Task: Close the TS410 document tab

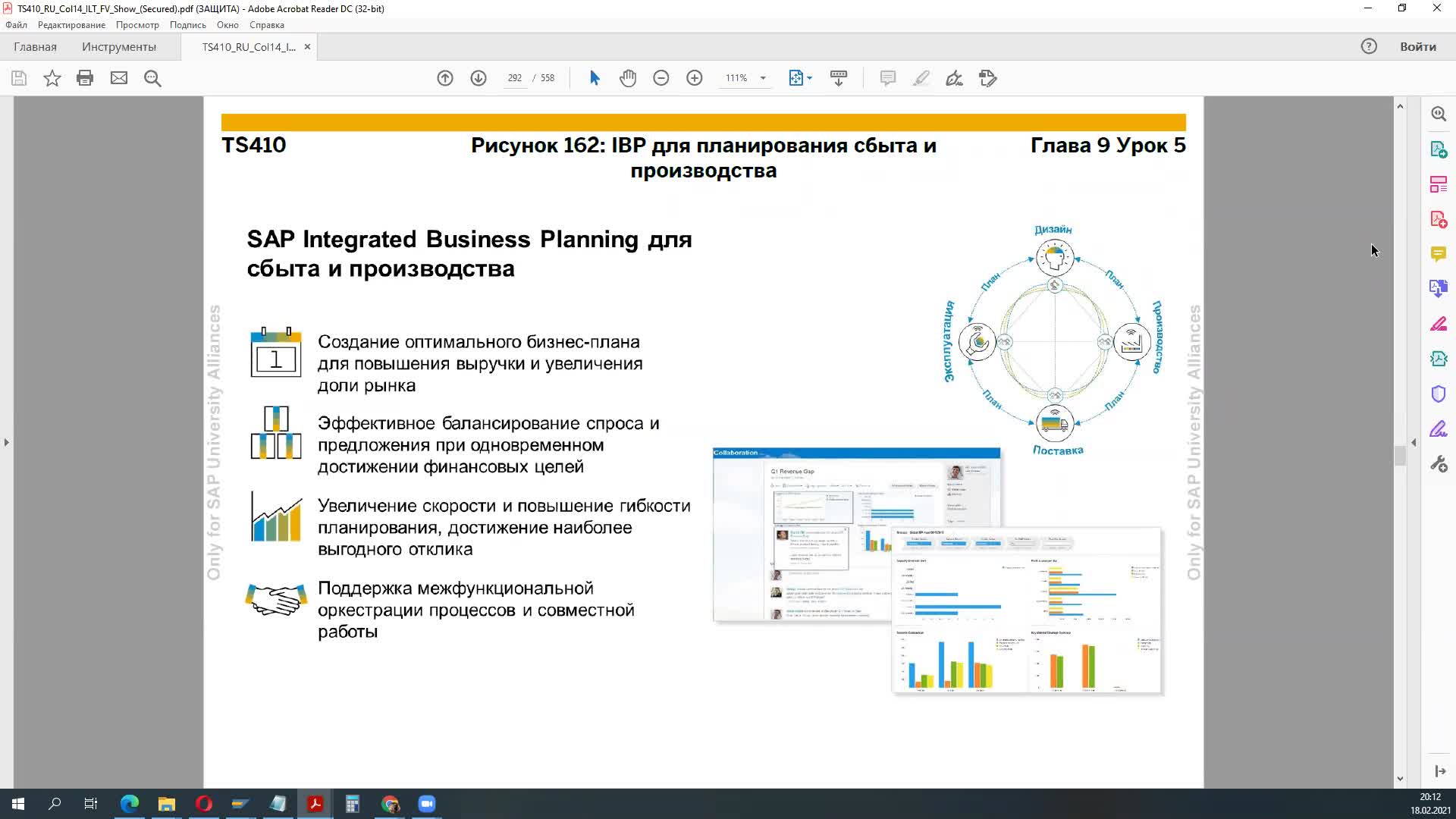Action: pos(307,46)
